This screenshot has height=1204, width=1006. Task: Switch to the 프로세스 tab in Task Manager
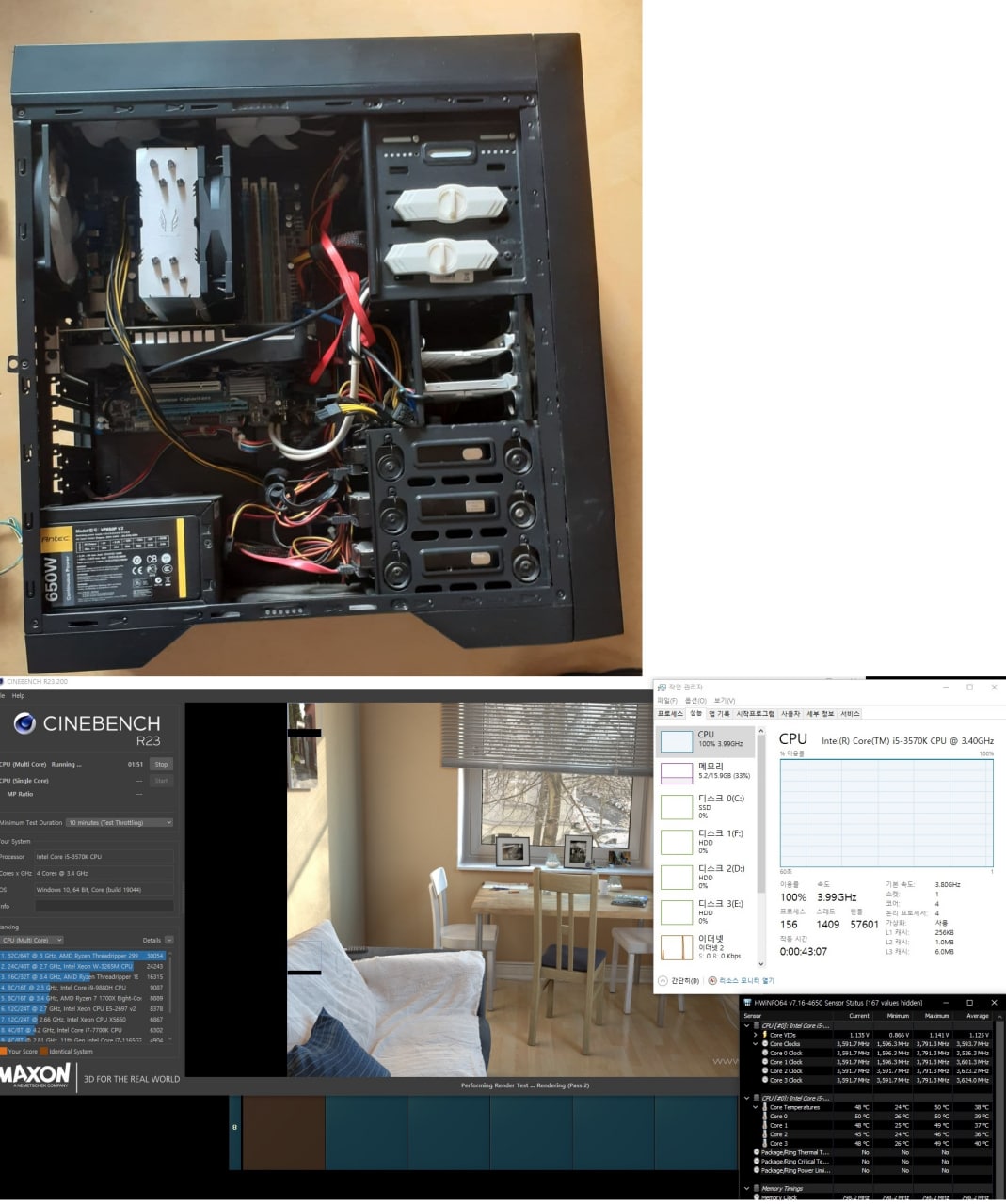tap(670, 714)
